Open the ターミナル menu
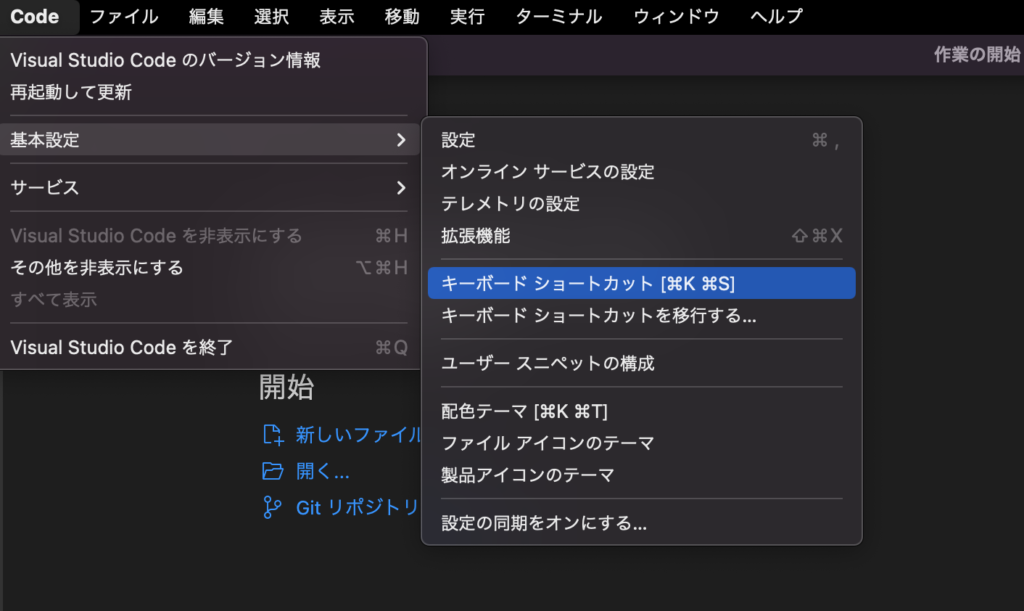 [558, 16]
